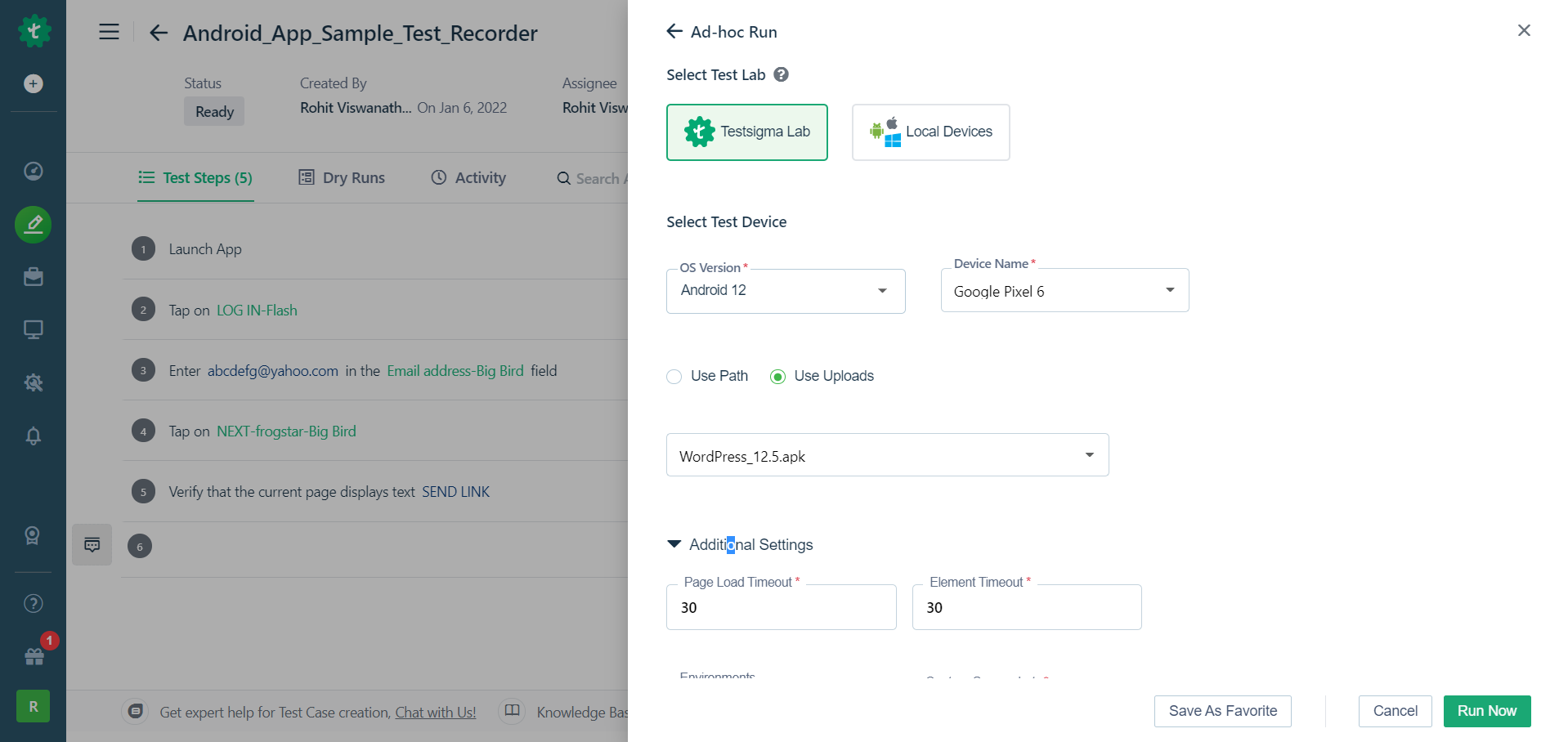Select the Use Uploads radio button
The width and height of the screenshot is (1568, 742).
click(777, 377)
